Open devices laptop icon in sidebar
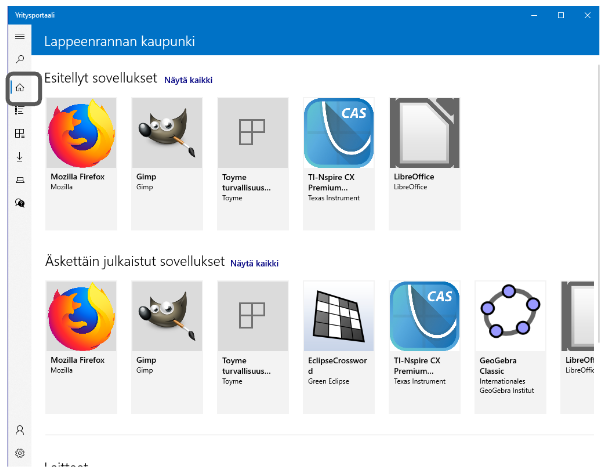Viewport: 604px width, 471px height. click(x=20, y=180)
